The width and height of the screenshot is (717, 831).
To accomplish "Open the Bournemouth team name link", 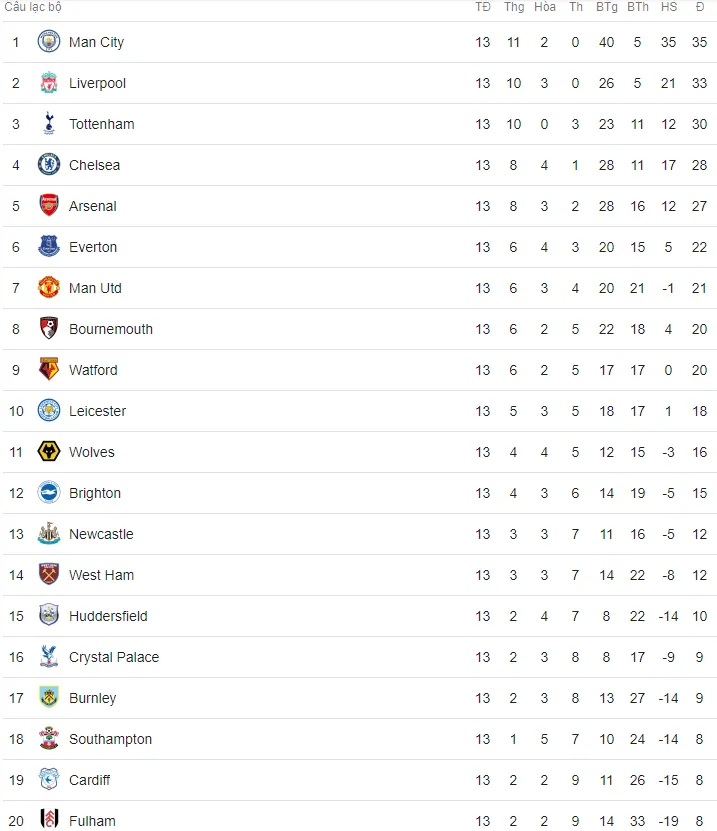I will (111, 329).
